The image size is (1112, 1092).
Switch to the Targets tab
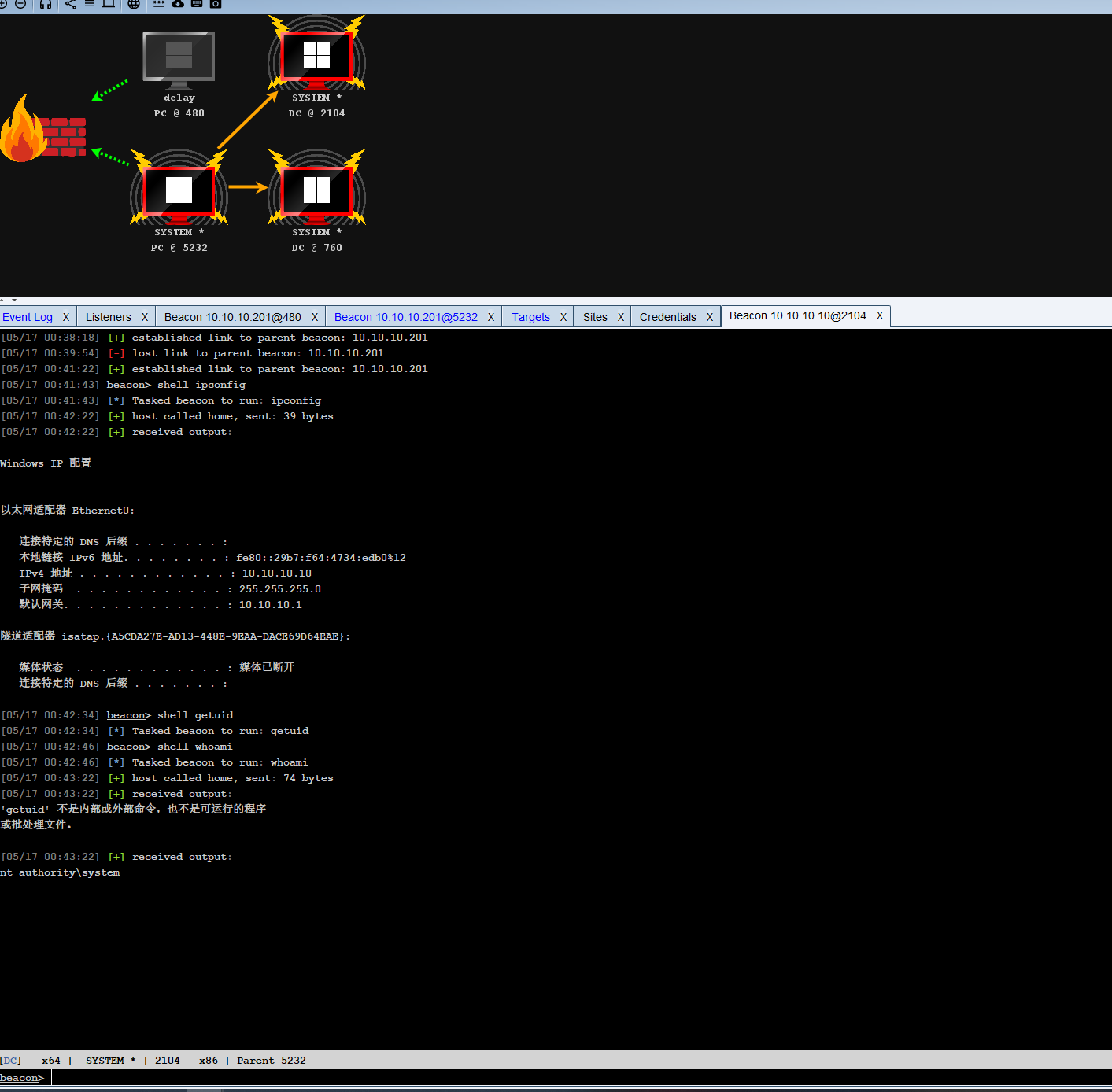coord(531,317)
